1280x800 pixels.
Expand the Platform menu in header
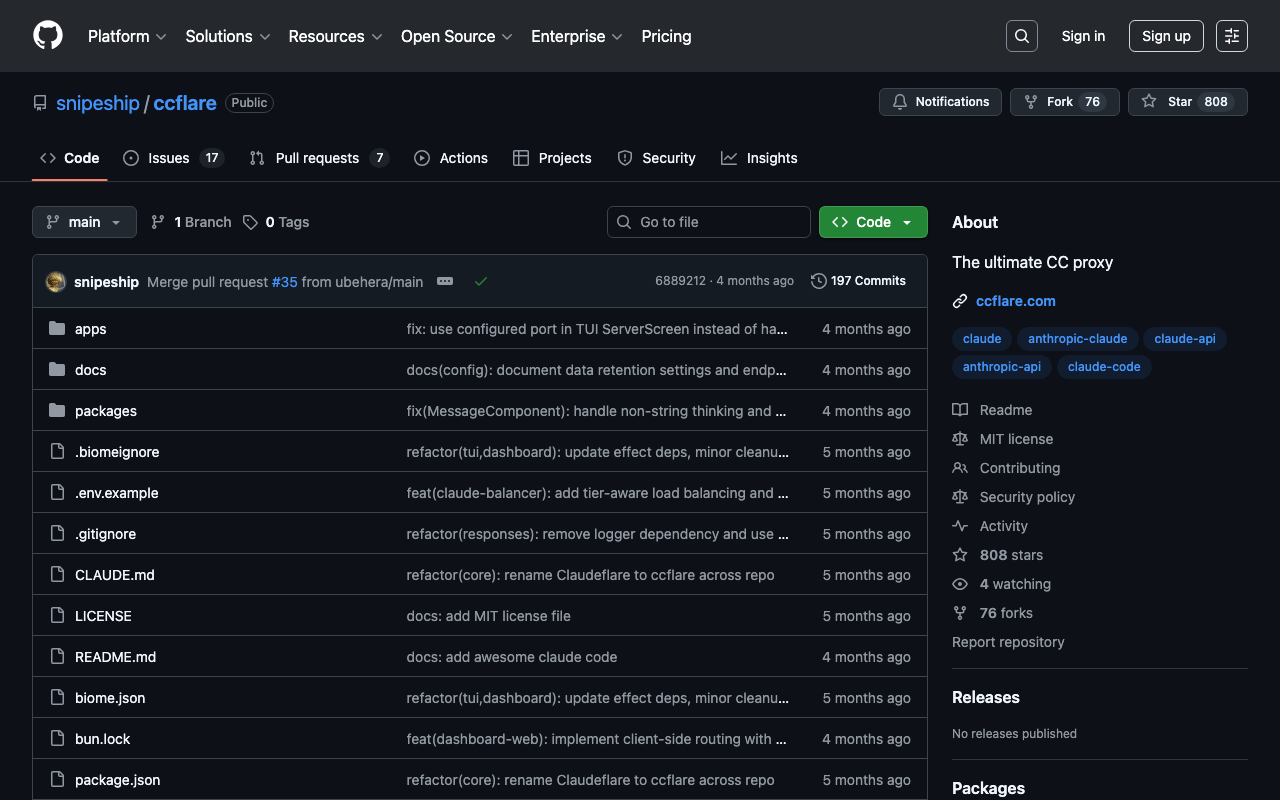[127, 36]
